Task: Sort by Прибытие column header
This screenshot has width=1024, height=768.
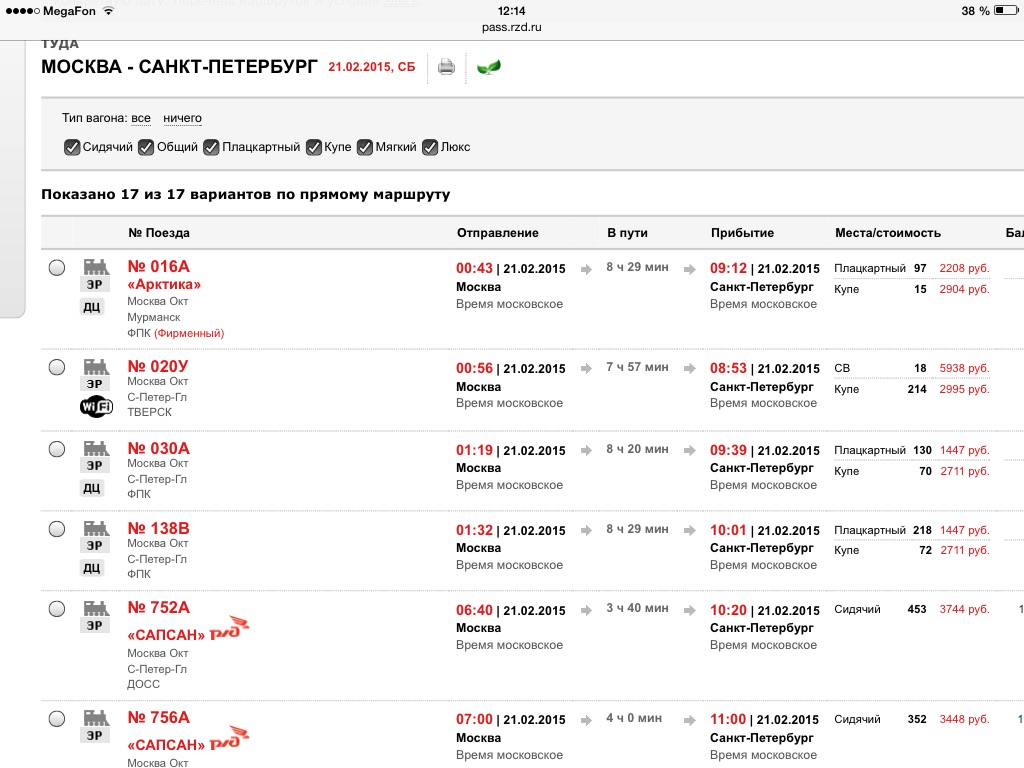Action: pyautogui.click(x=743, y=233)
